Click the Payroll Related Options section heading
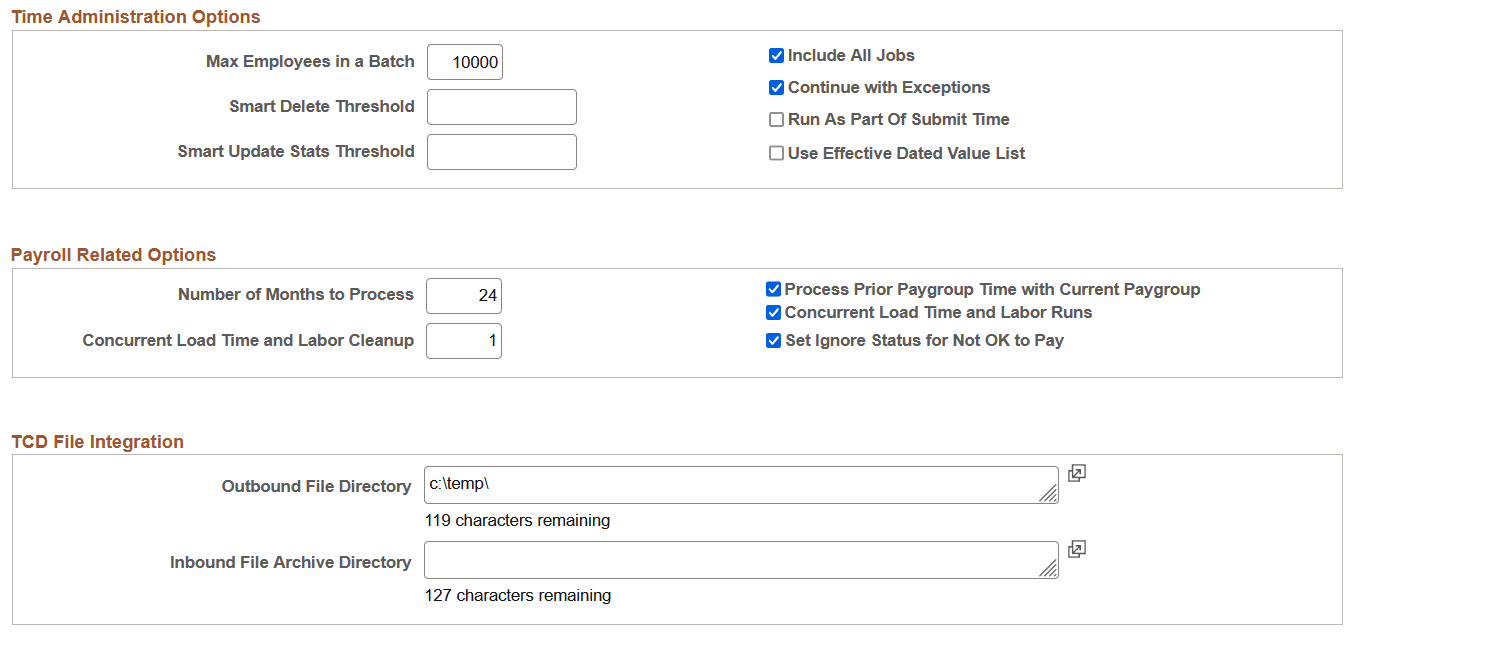Viewport: 1498px width, 667px height. (114, 255)
